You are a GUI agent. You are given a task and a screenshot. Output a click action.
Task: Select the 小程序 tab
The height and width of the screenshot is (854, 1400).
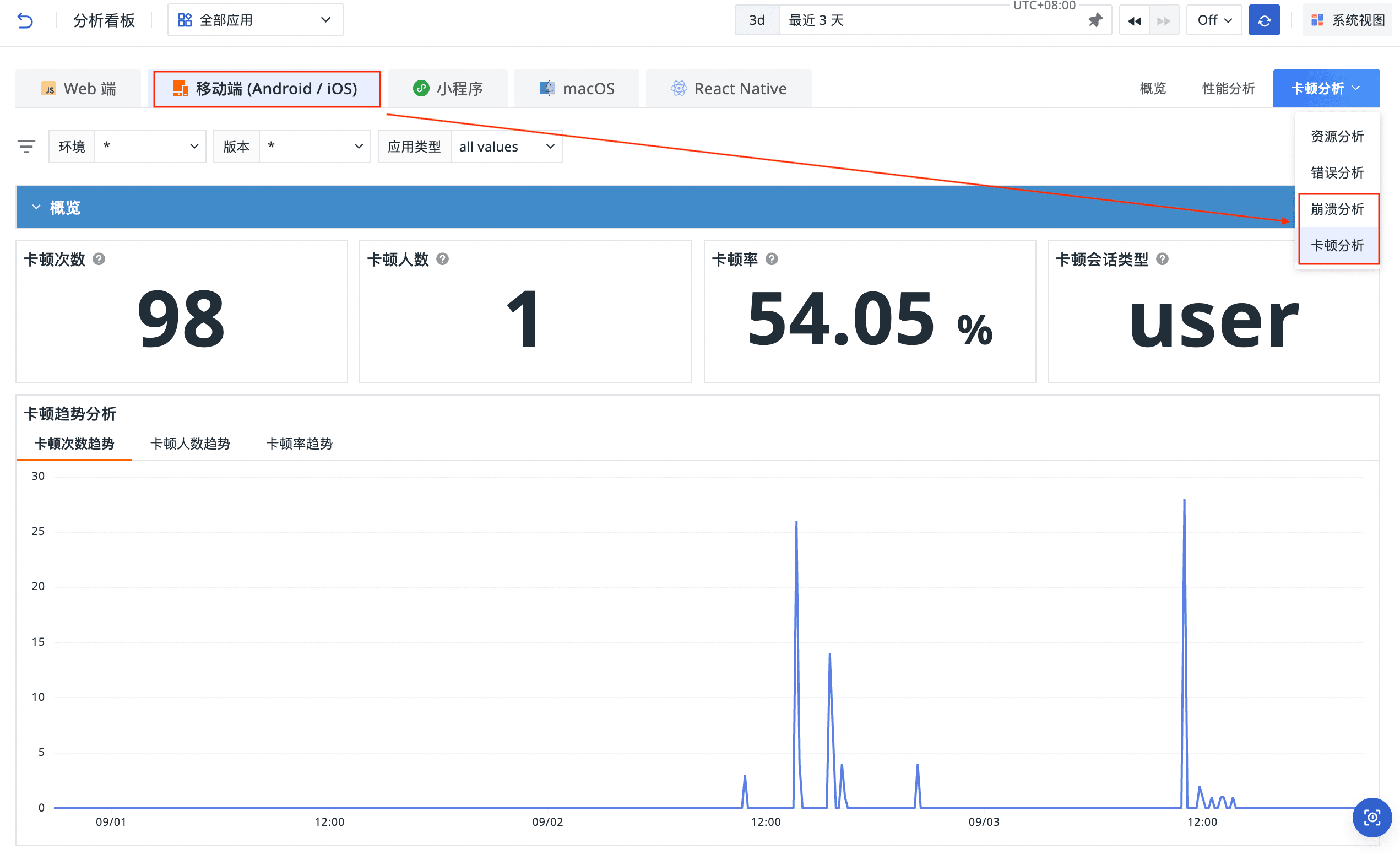[x=448, y=89]
